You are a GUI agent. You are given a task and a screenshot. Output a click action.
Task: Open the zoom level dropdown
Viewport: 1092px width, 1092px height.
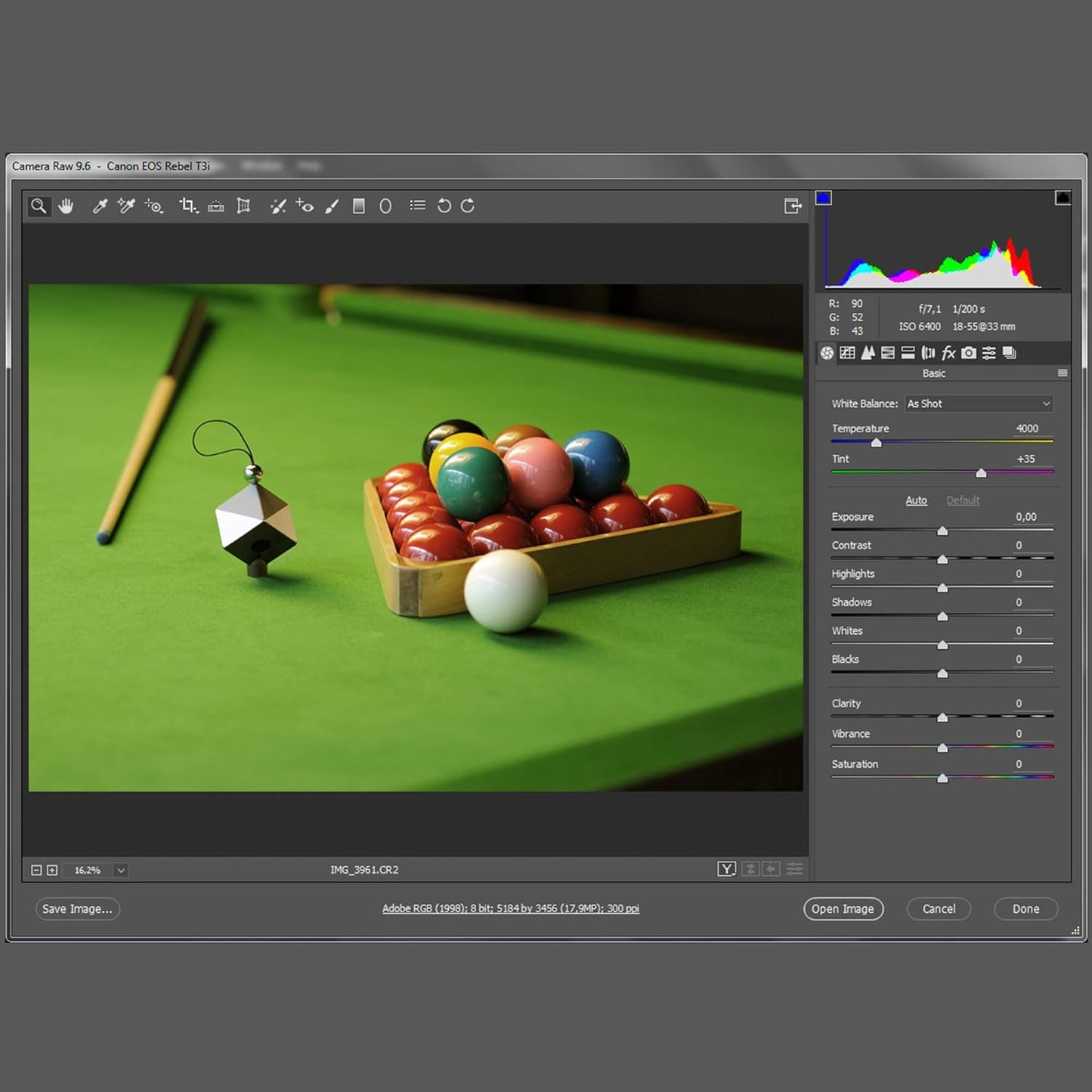coord(120,871)
